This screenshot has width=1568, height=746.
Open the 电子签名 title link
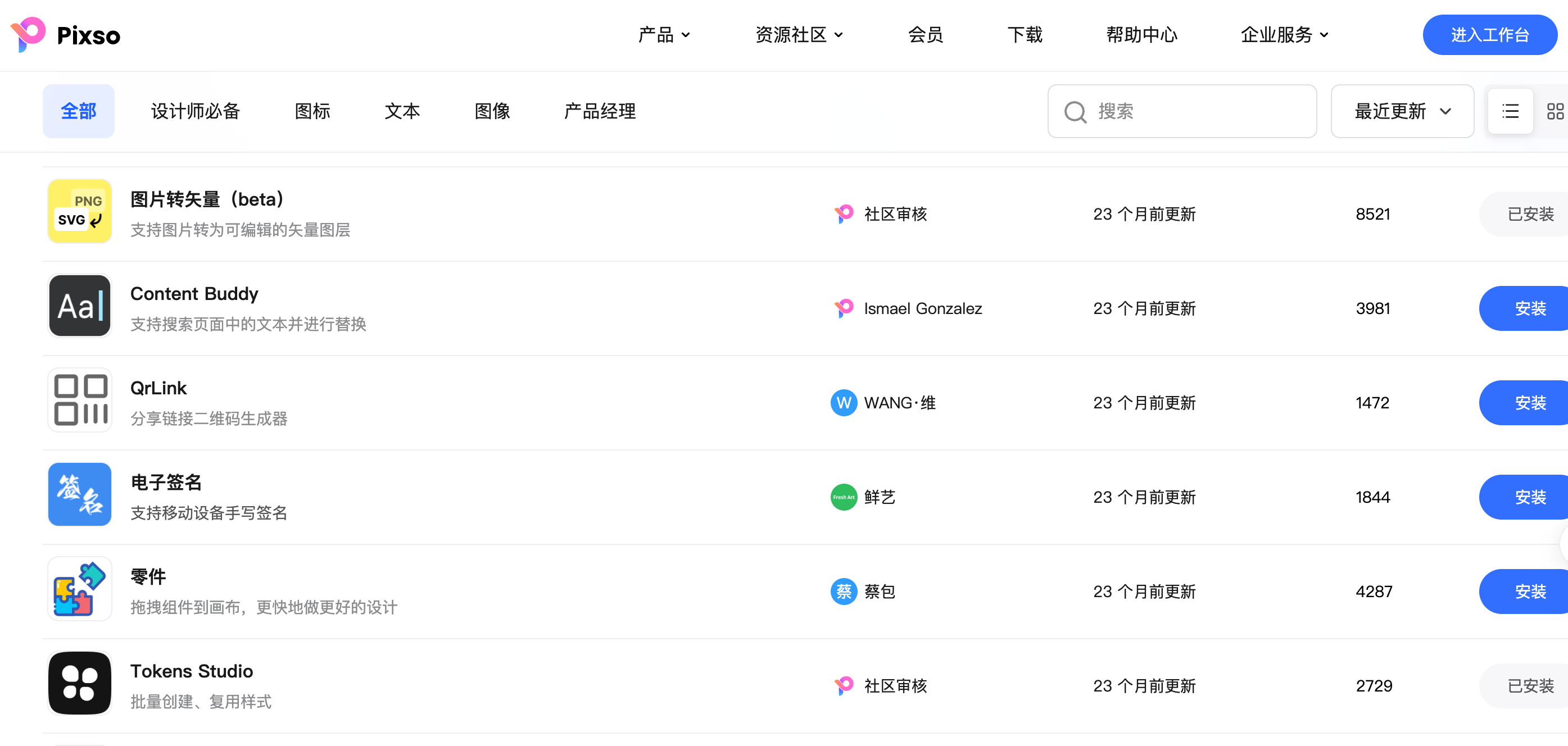click(166, 482)
